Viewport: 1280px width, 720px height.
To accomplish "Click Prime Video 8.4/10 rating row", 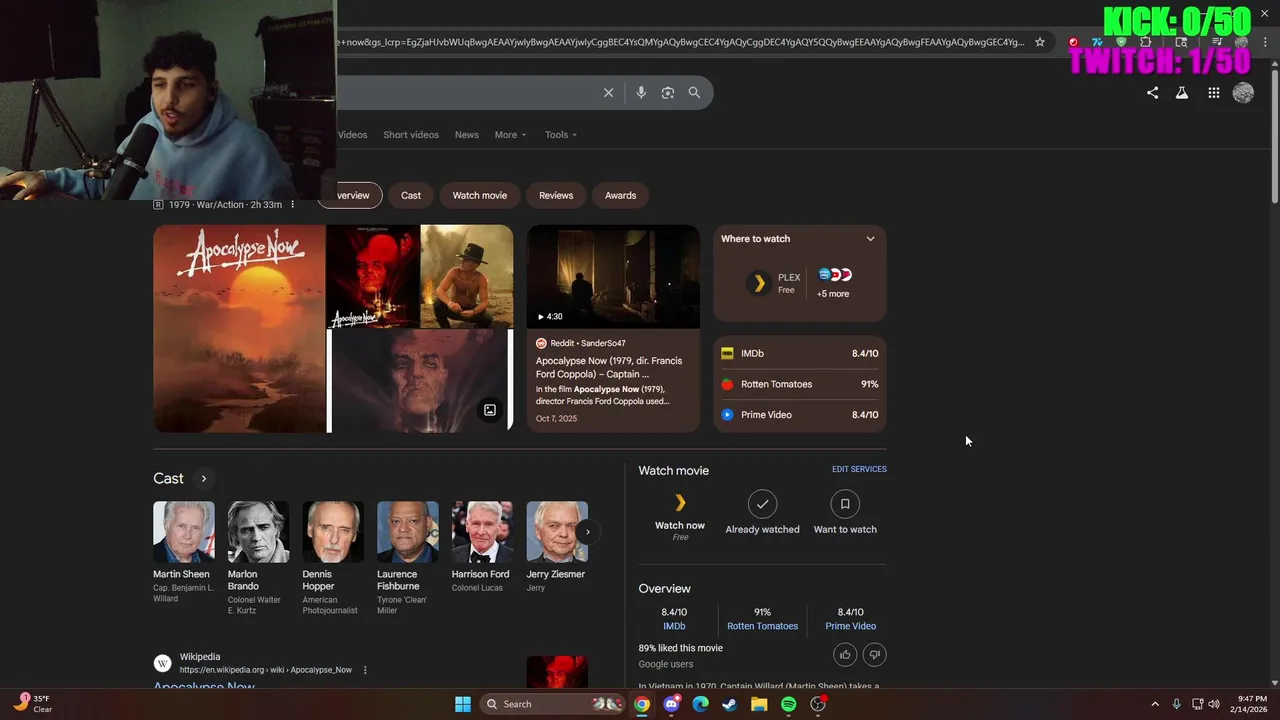I will coord(800,415).
